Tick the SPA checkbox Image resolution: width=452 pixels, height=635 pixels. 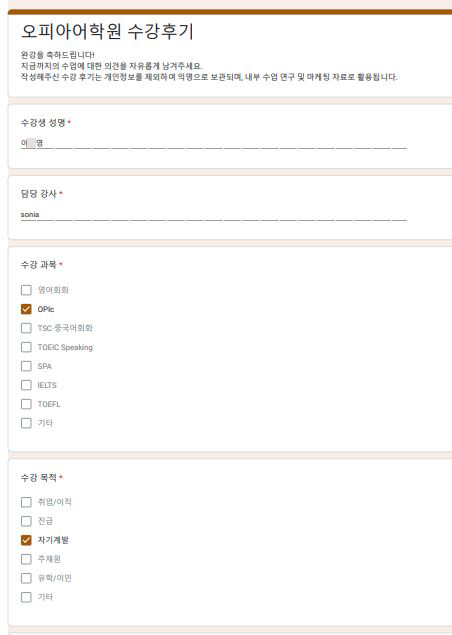(26, 366)
